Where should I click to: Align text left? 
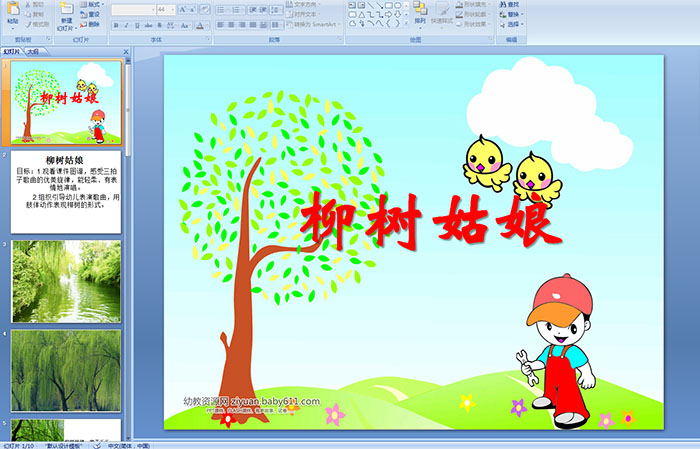221,25
